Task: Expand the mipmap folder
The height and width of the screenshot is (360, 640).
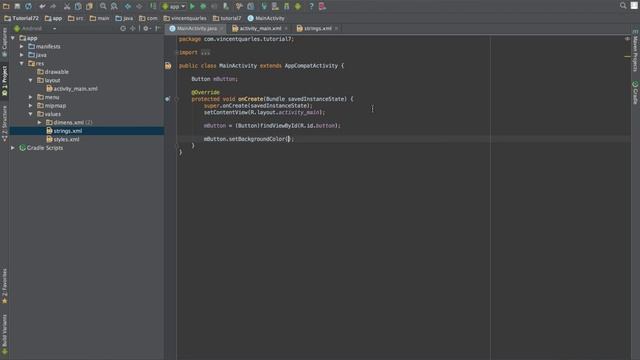Action: 31,106
